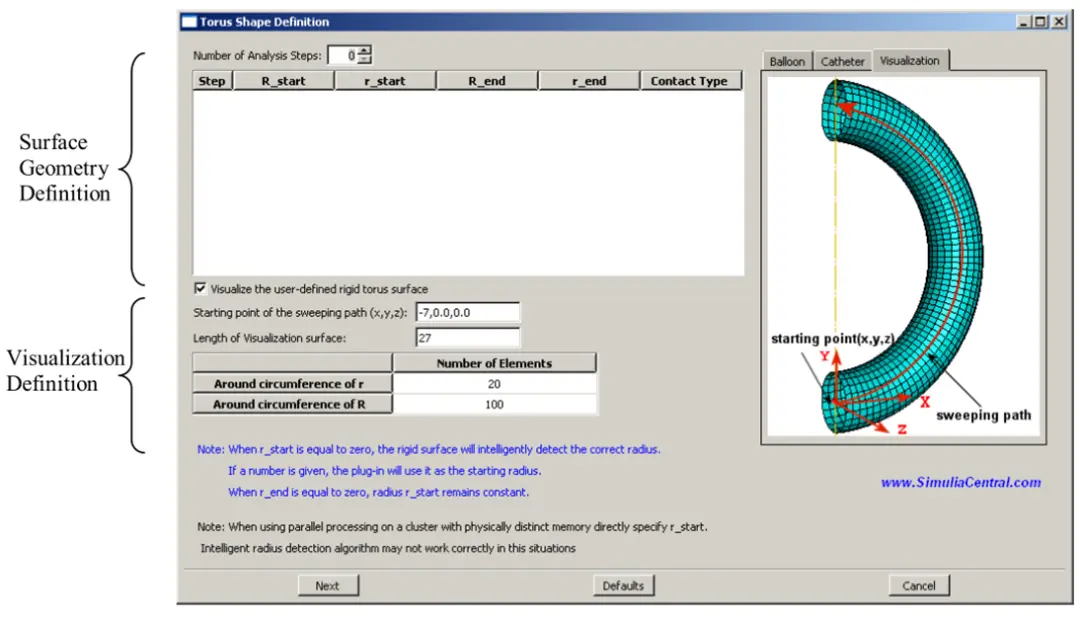The width and height of the screenshot is (1080, 618).
Task: Close the Torus Shape Definition window
Action: pyautogui.click(x=1059, y=21)
